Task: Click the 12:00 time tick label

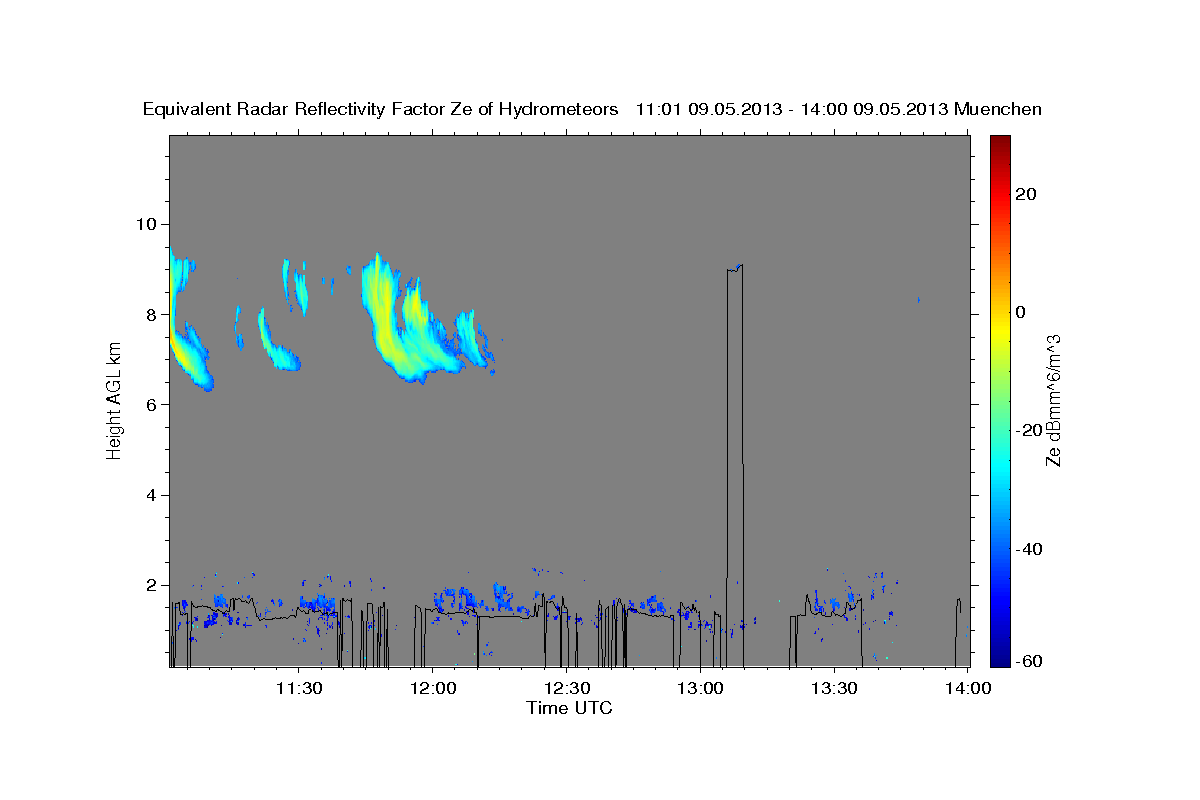Action: (x=432, y=688)
